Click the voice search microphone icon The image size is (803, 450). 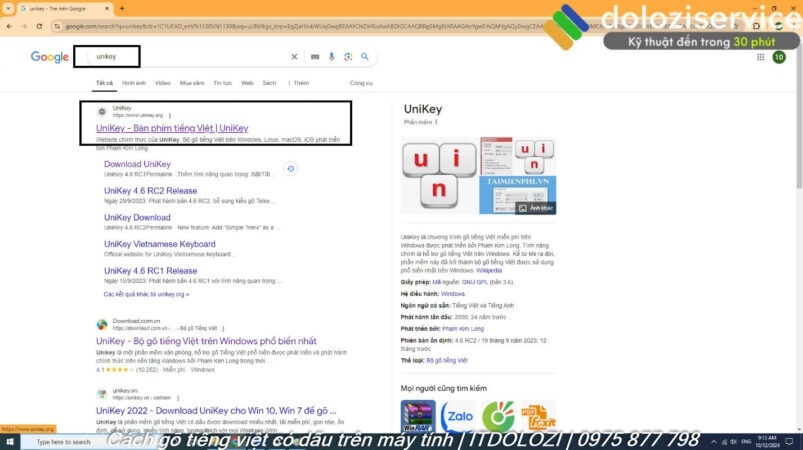[x=331, y=57]
